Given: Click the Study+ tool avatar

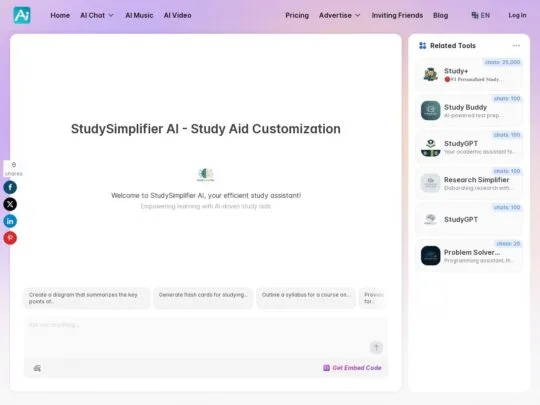Looking at the screenshot, I should point(430,74).
